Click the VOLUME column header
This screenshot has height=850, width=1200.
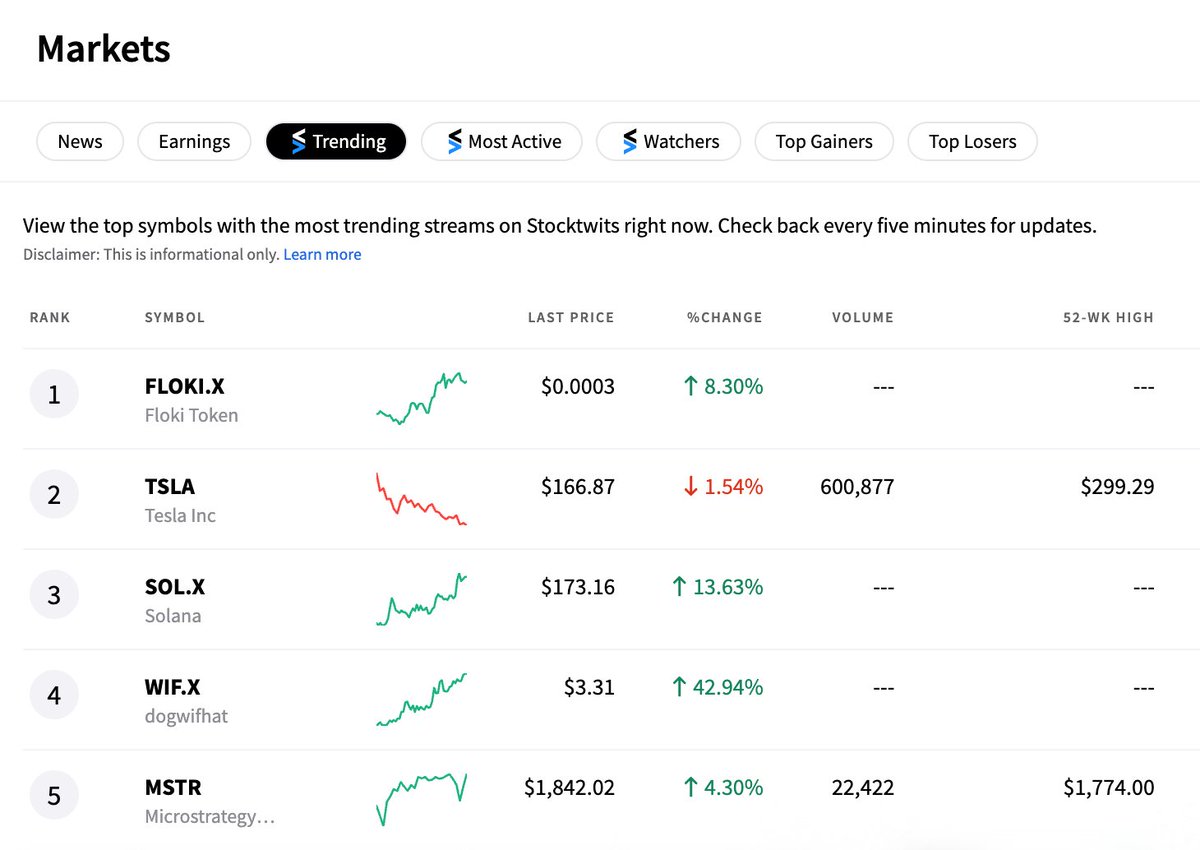click(x=863, y=317)
